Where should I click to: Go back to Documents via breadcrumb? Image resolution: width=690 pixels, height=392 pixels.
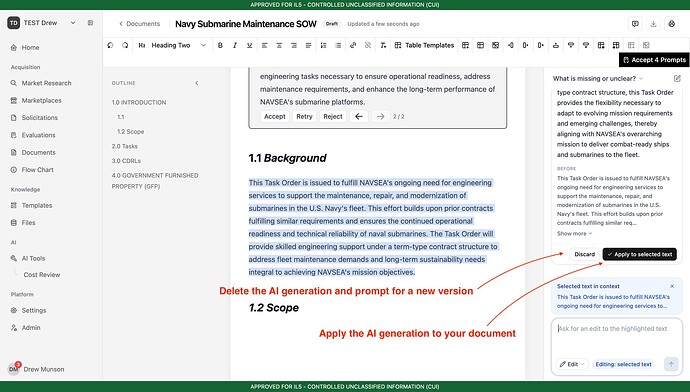coord(139,24)
